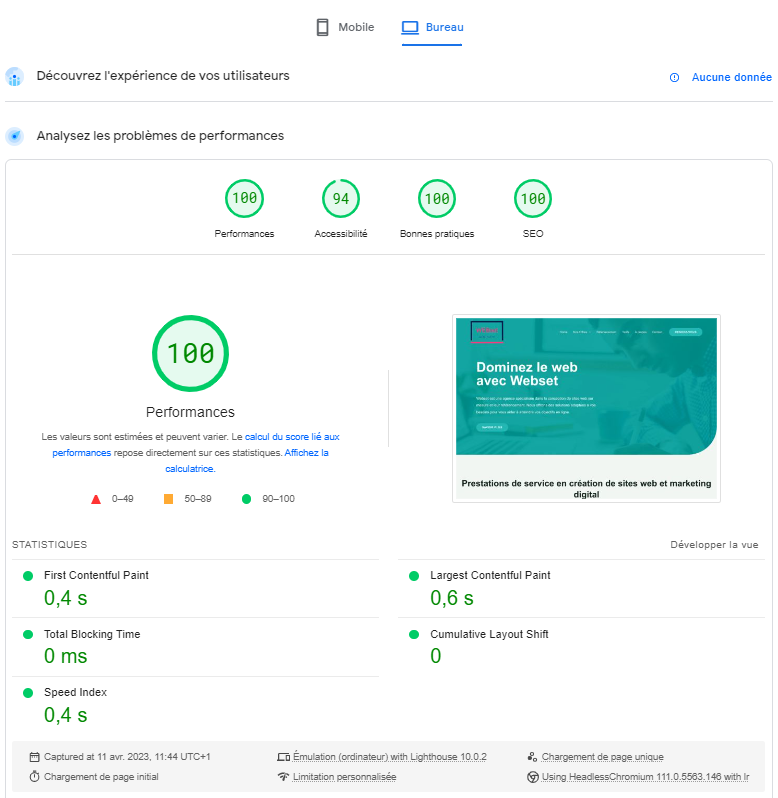Click the calendar icon next to capture date
778x798 pixels.
pyautogui.click(x=35, y=757)
